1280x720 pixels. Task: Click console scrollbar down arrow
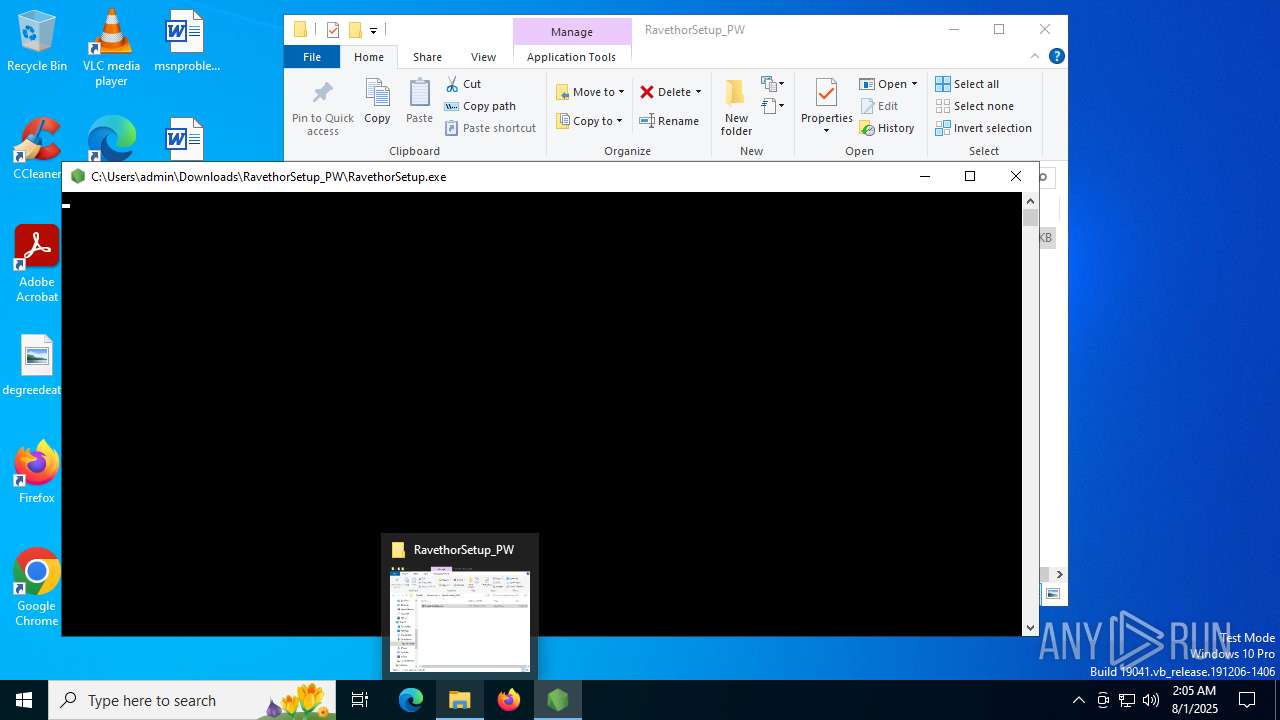coord(1030,628)
